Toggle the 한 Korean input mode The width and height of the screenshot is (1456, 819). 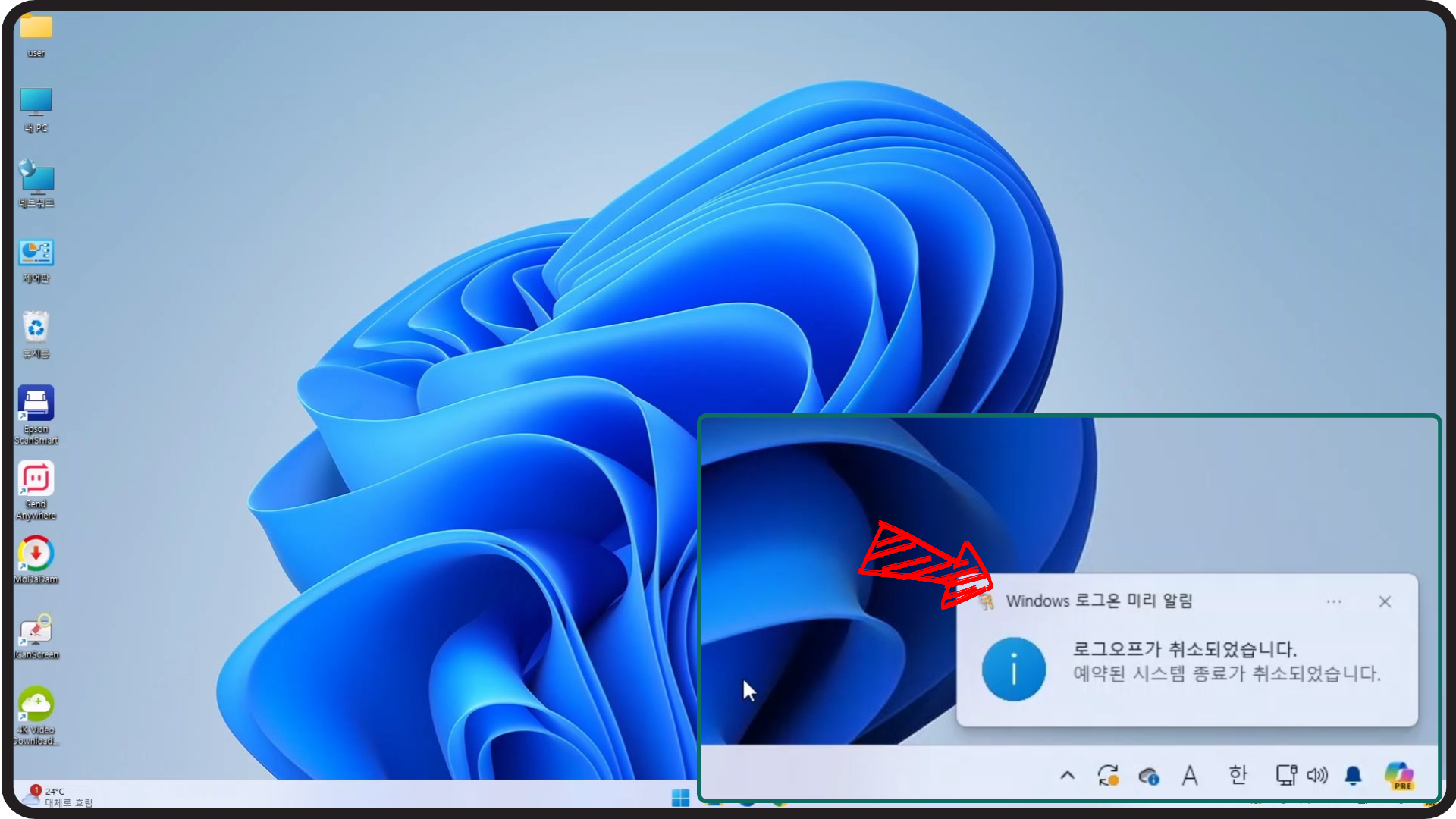1238,775
